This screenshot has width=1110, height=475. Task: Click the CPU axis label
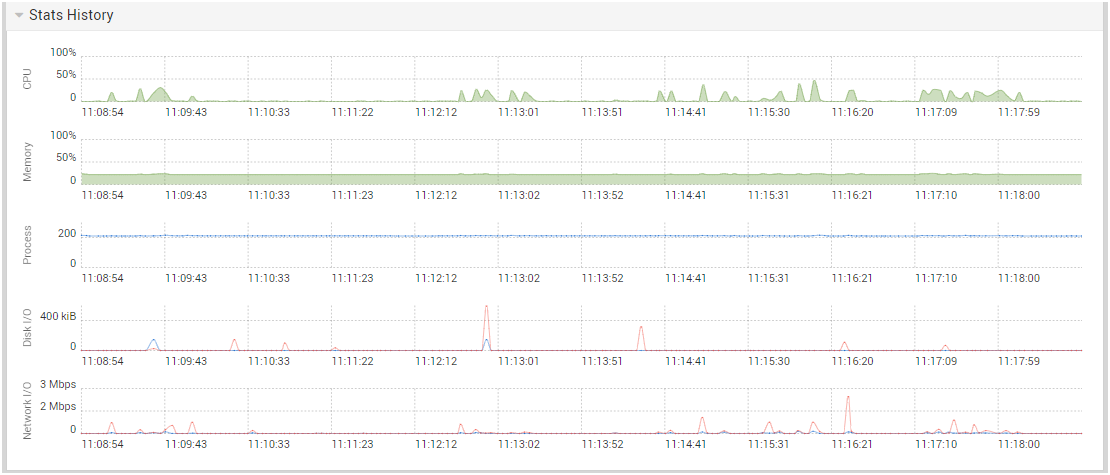[x=28, y=80]
